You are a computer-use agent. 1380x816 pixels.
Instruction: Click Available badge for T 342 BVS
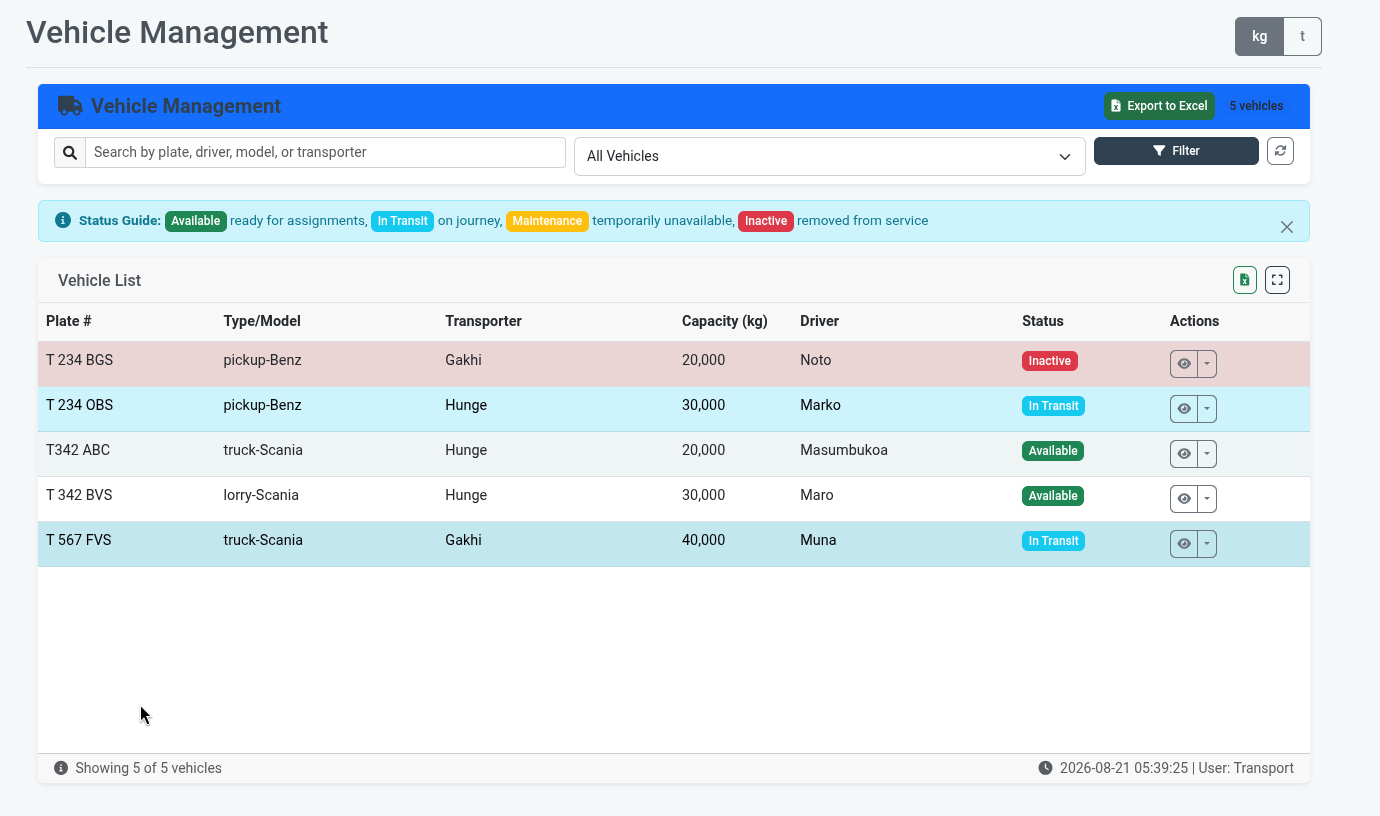1053,496
